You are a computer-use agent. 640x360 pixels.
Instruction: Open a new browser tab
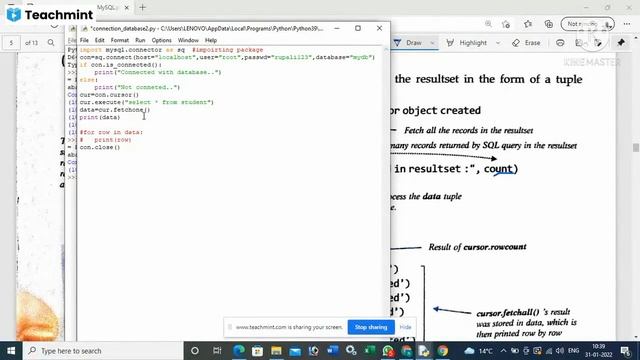click(x=142, y=7)
